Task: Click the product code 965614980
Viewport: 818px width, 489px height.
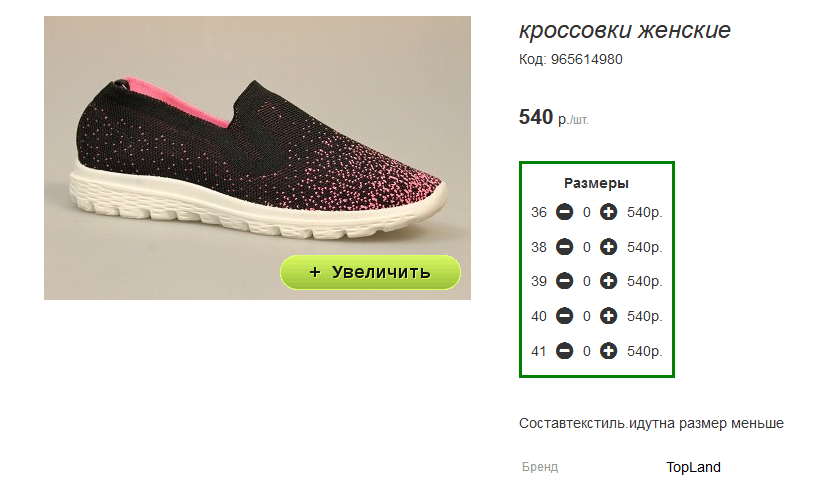Action: click(x=586, y=59)
